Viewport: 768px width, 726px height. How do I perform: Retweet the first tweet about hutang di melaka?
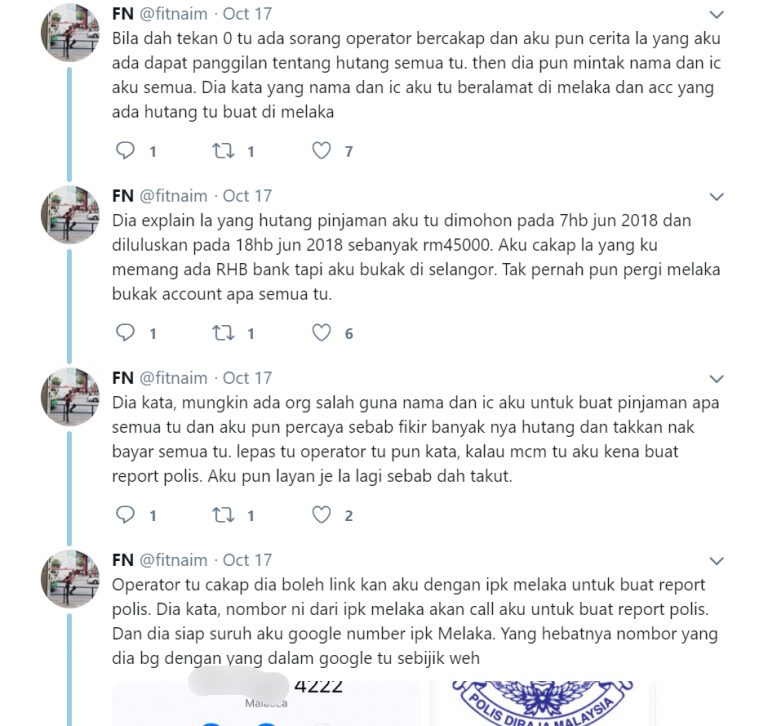[x=223, y=150]
